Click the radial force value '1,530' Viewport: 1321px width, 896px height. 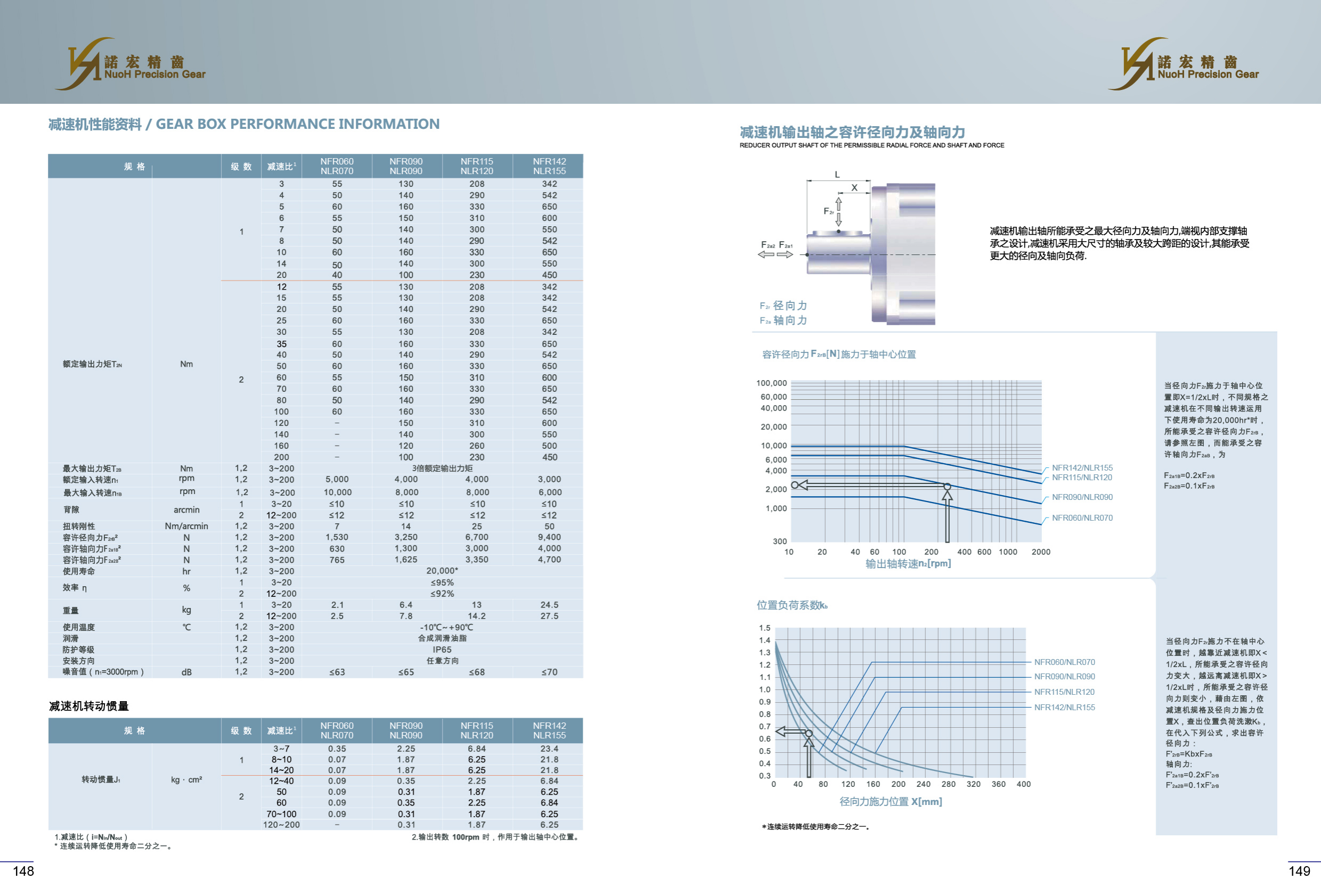coord(337,538)
